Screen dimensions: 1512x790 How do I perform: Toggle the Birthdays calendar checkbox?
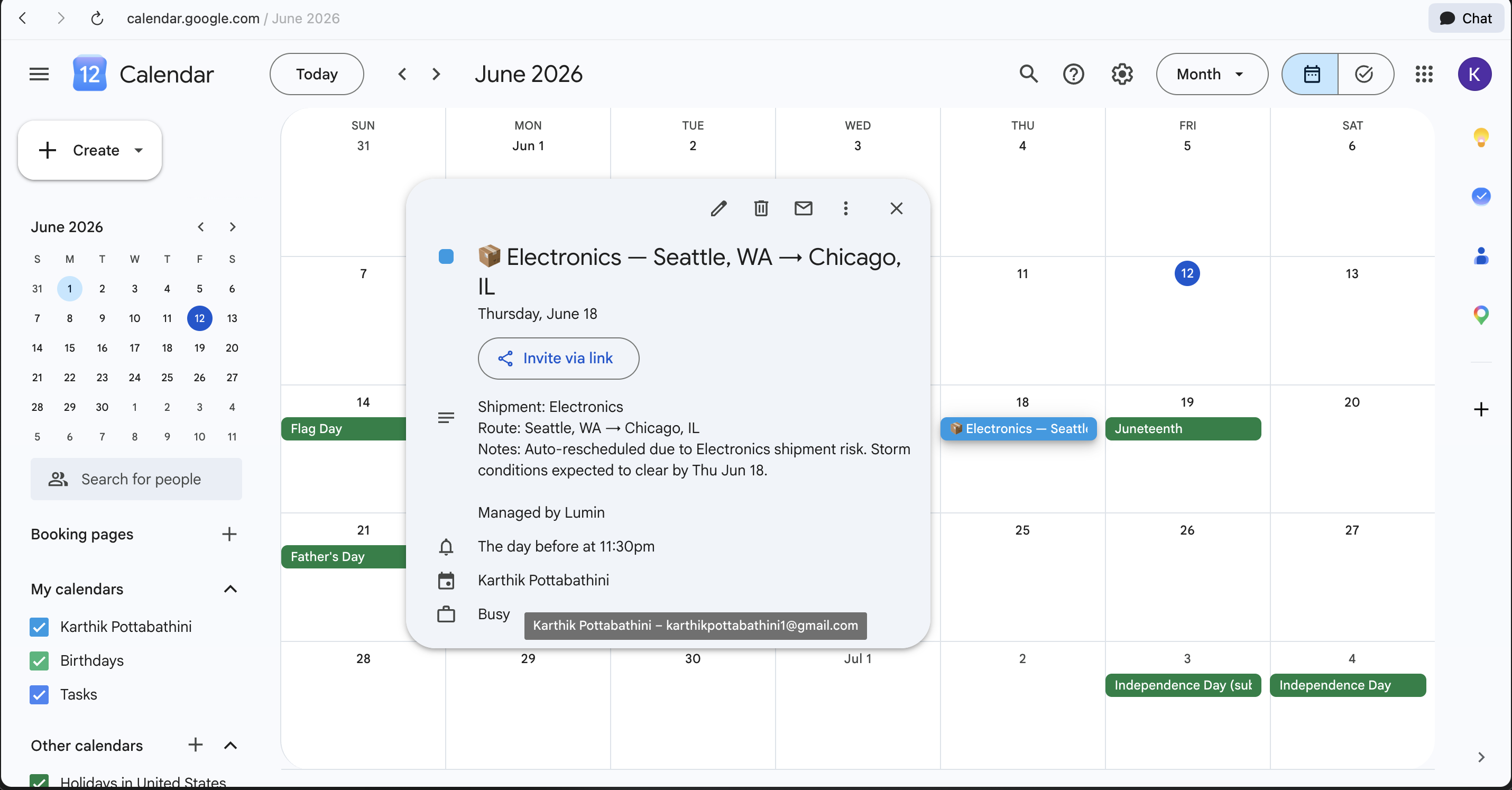39,660
